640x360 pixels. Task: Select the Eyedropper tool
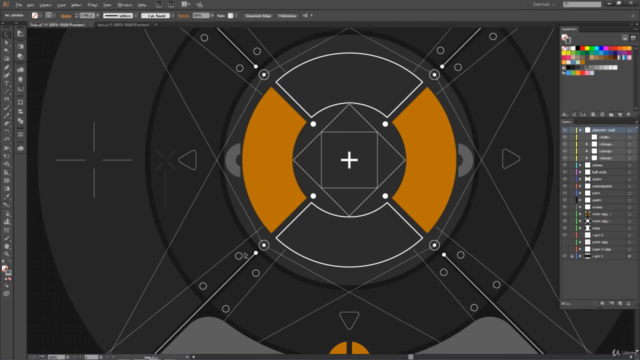(x=7, y=197)
